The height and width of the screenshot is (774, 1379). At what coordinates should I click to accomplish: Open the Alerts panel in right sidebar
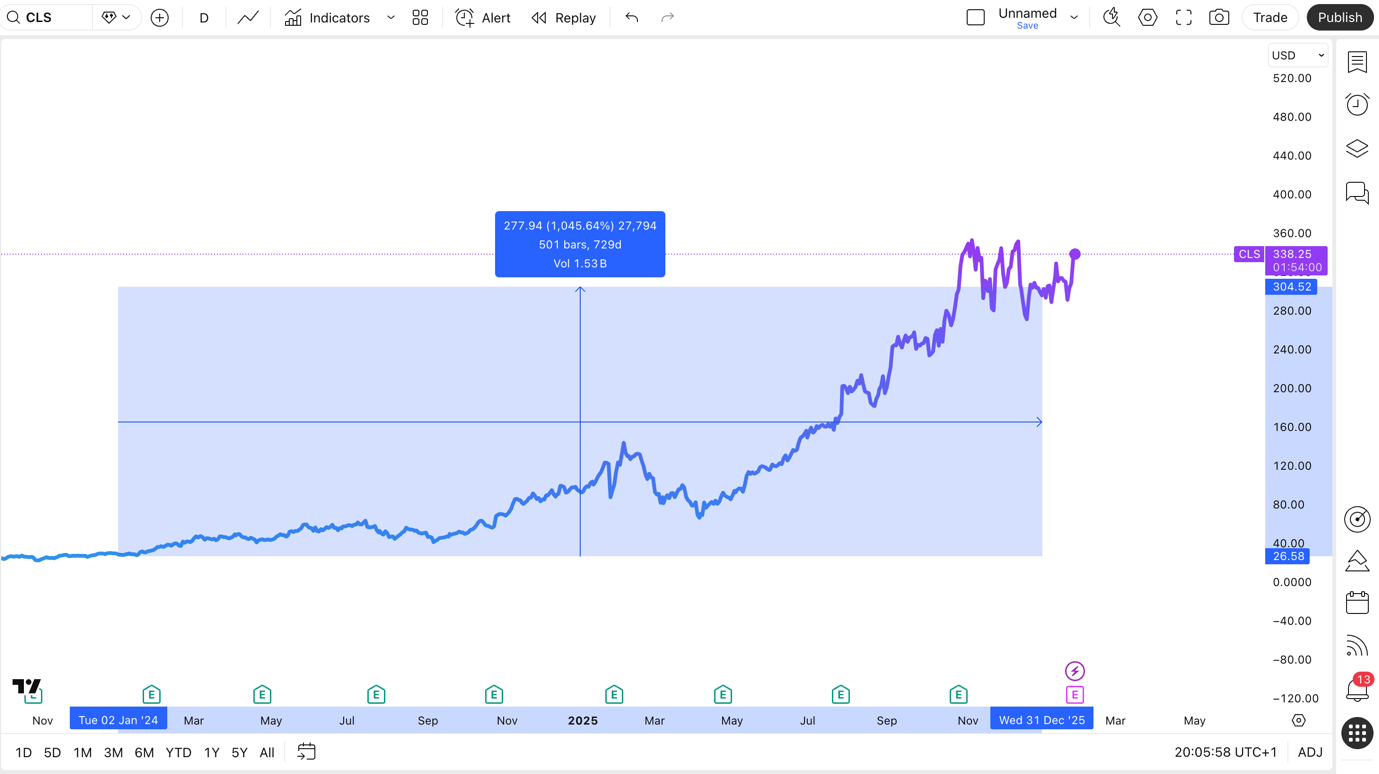click(1357, 105)
